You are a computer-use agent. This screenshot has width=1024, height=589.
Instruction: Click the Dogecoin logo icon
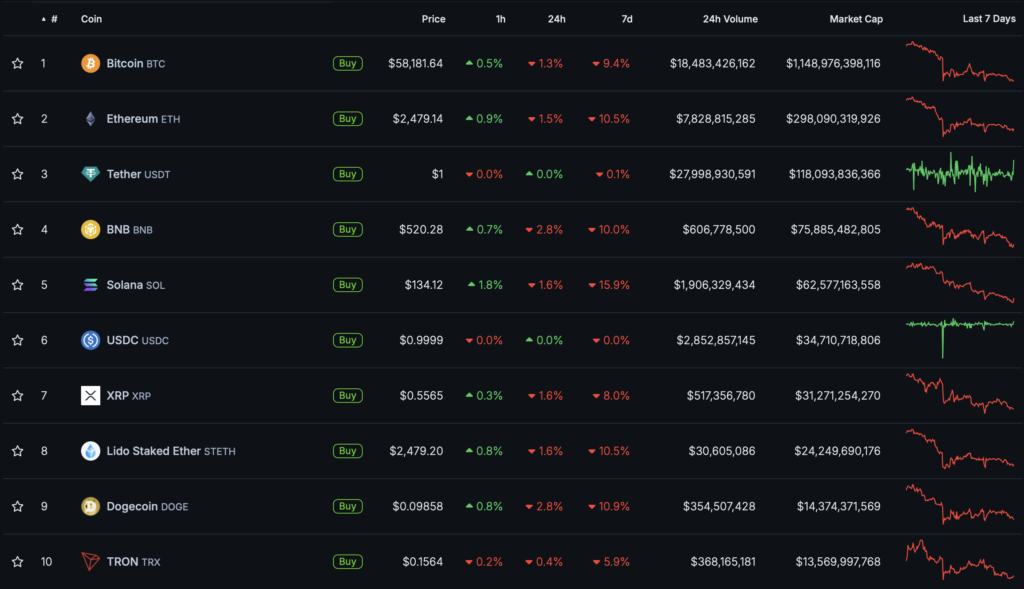[x=90, y=506]
